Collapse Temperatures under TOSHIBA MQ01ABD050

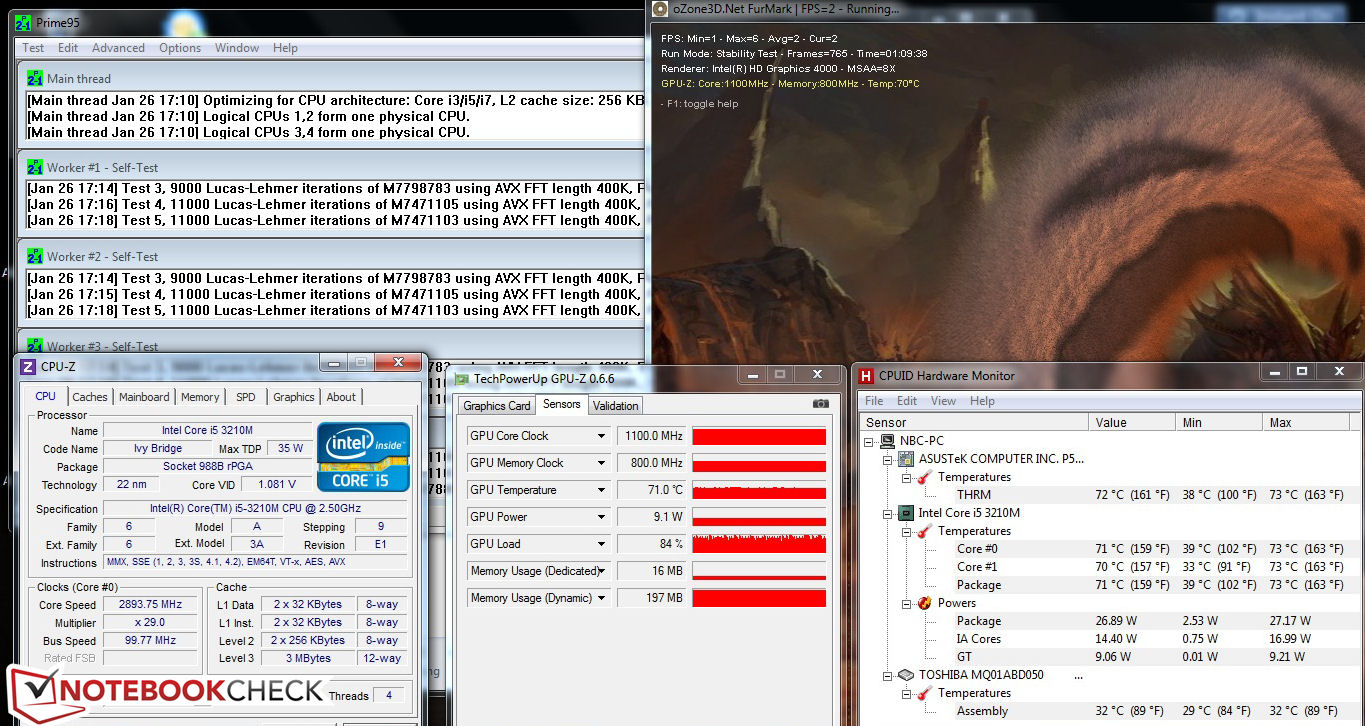click(906, 693)
